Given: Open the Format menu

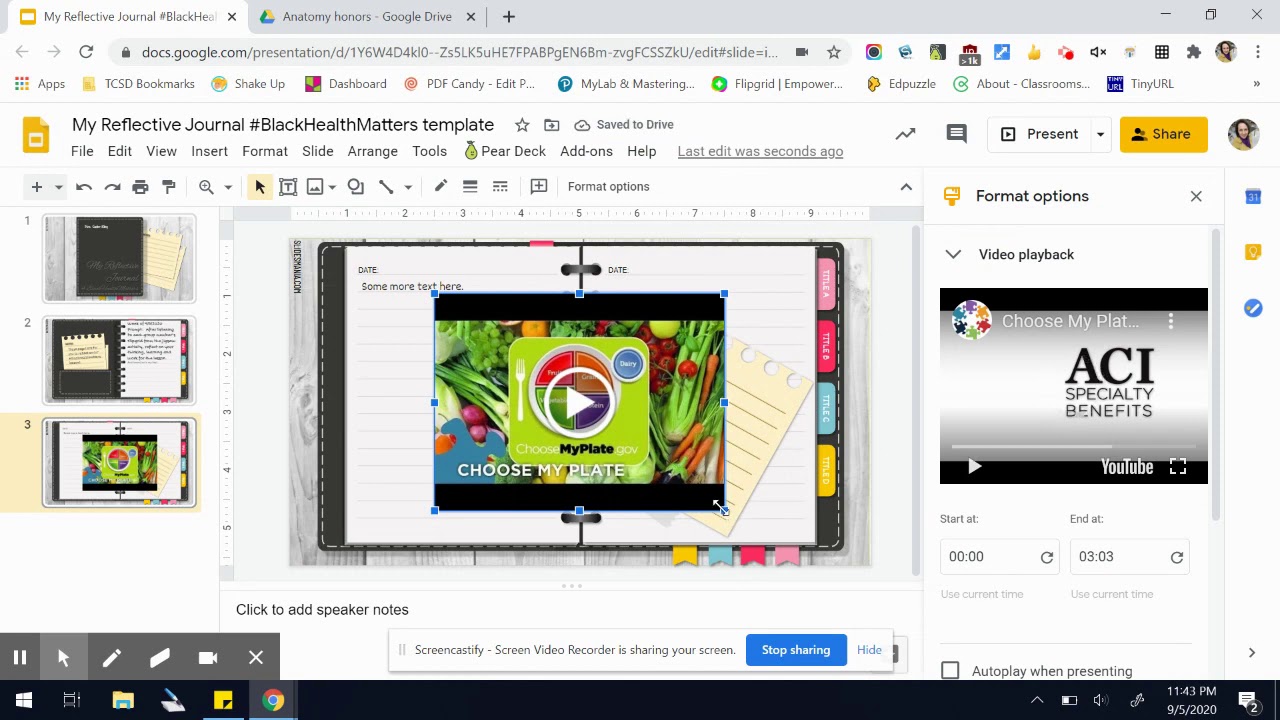Looking at the screenshot, I should pos(265,151).
